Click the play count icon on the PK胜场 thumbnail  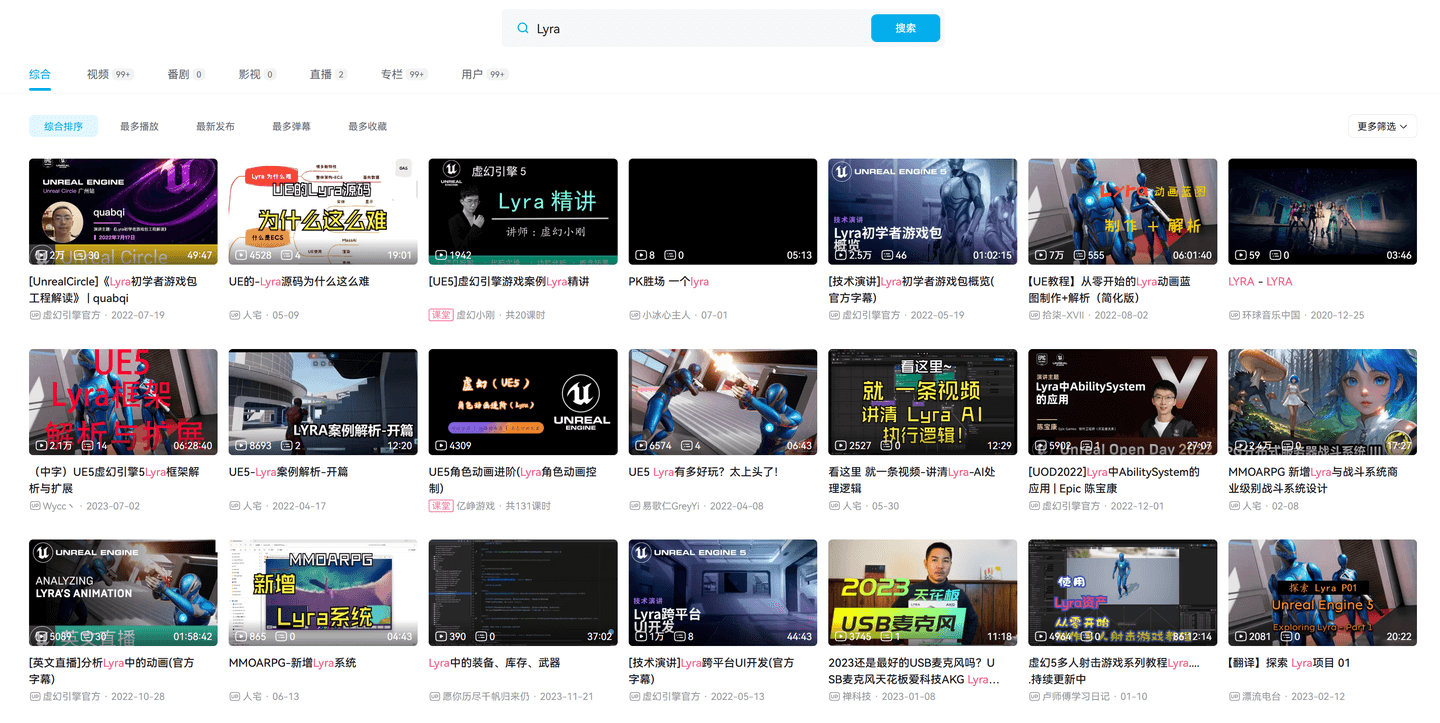[x=640, y=256]
